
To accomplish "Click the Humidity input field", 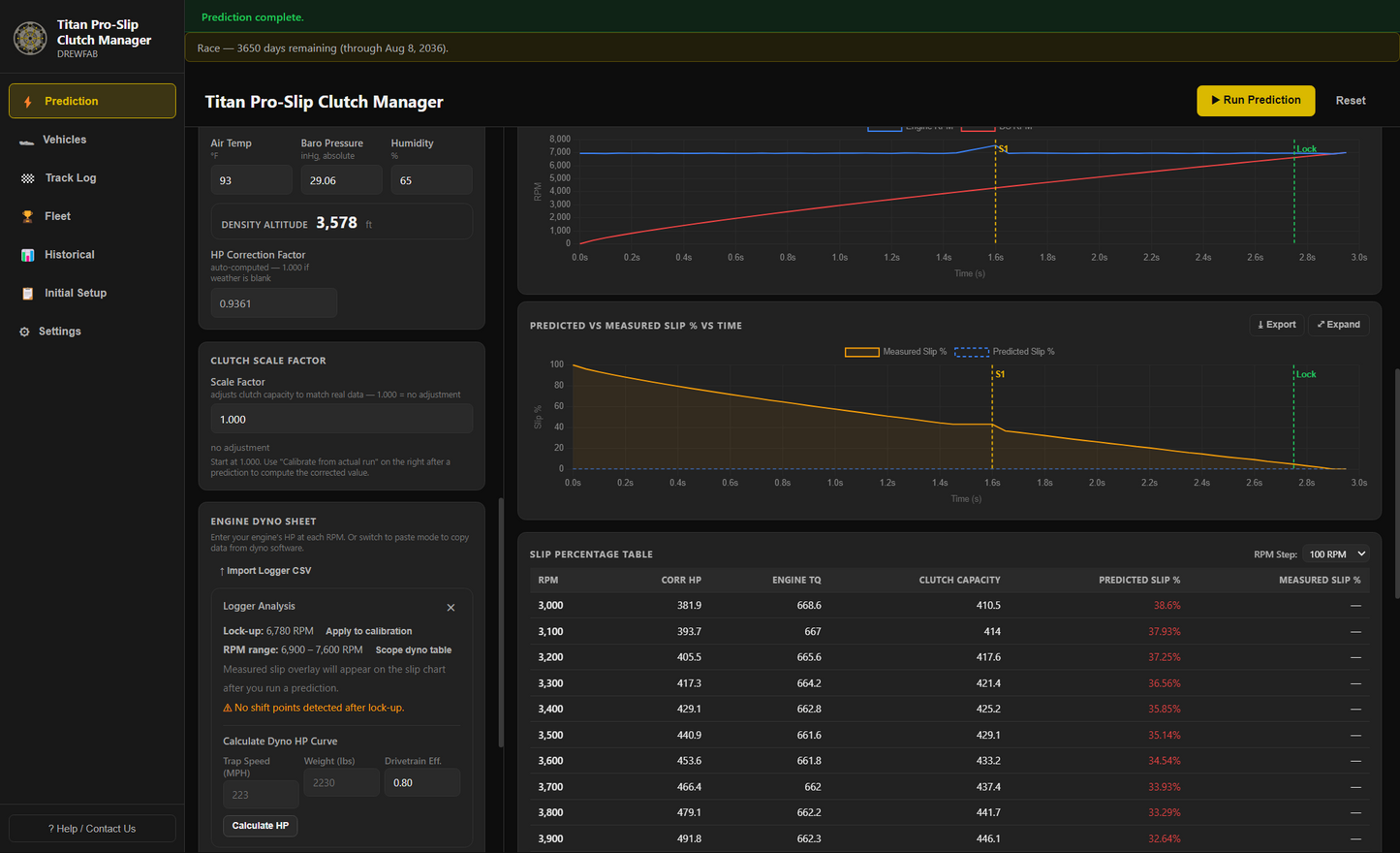I will pos(431,180).
